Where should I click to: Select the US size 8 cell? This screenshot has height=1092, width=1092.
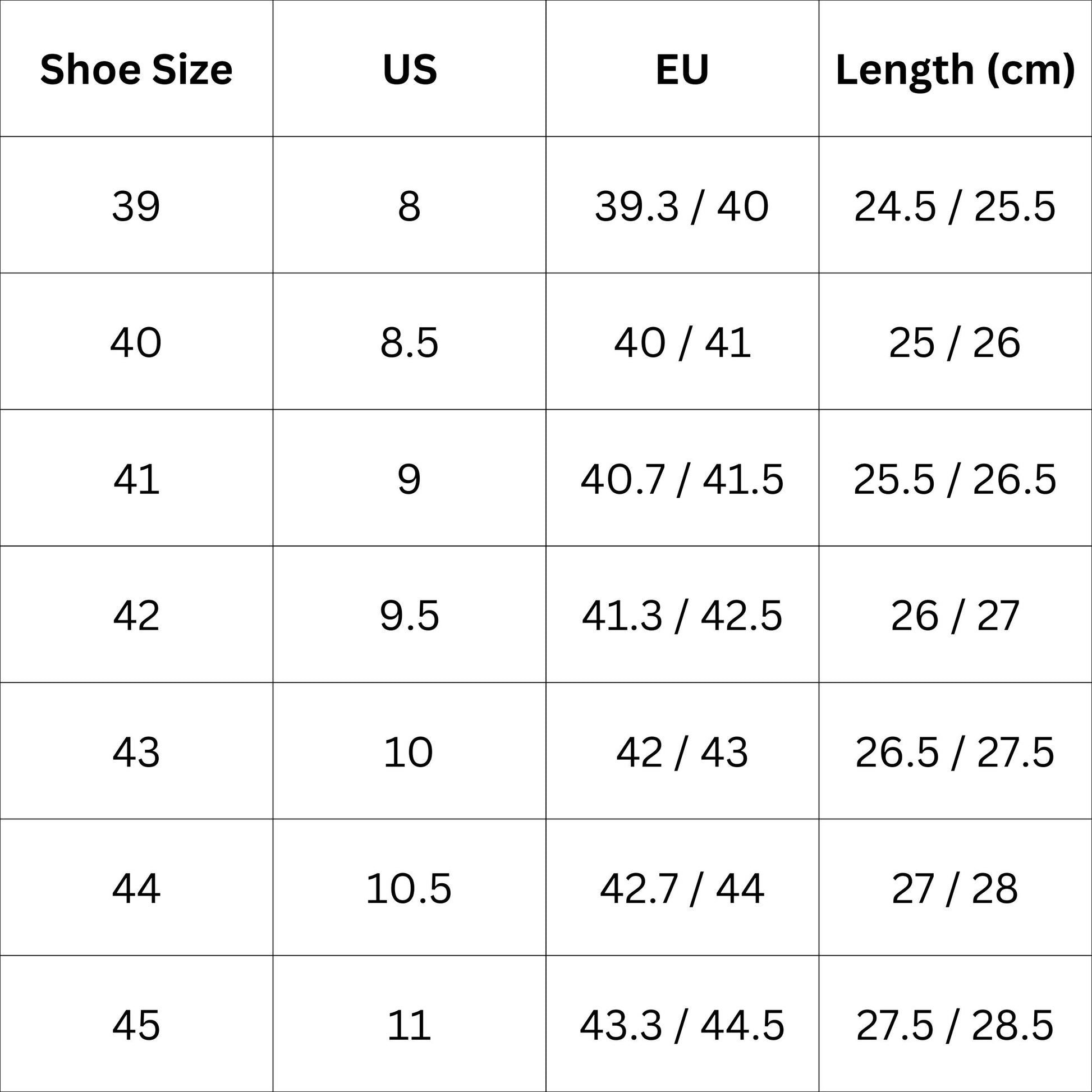pos(409,206)
